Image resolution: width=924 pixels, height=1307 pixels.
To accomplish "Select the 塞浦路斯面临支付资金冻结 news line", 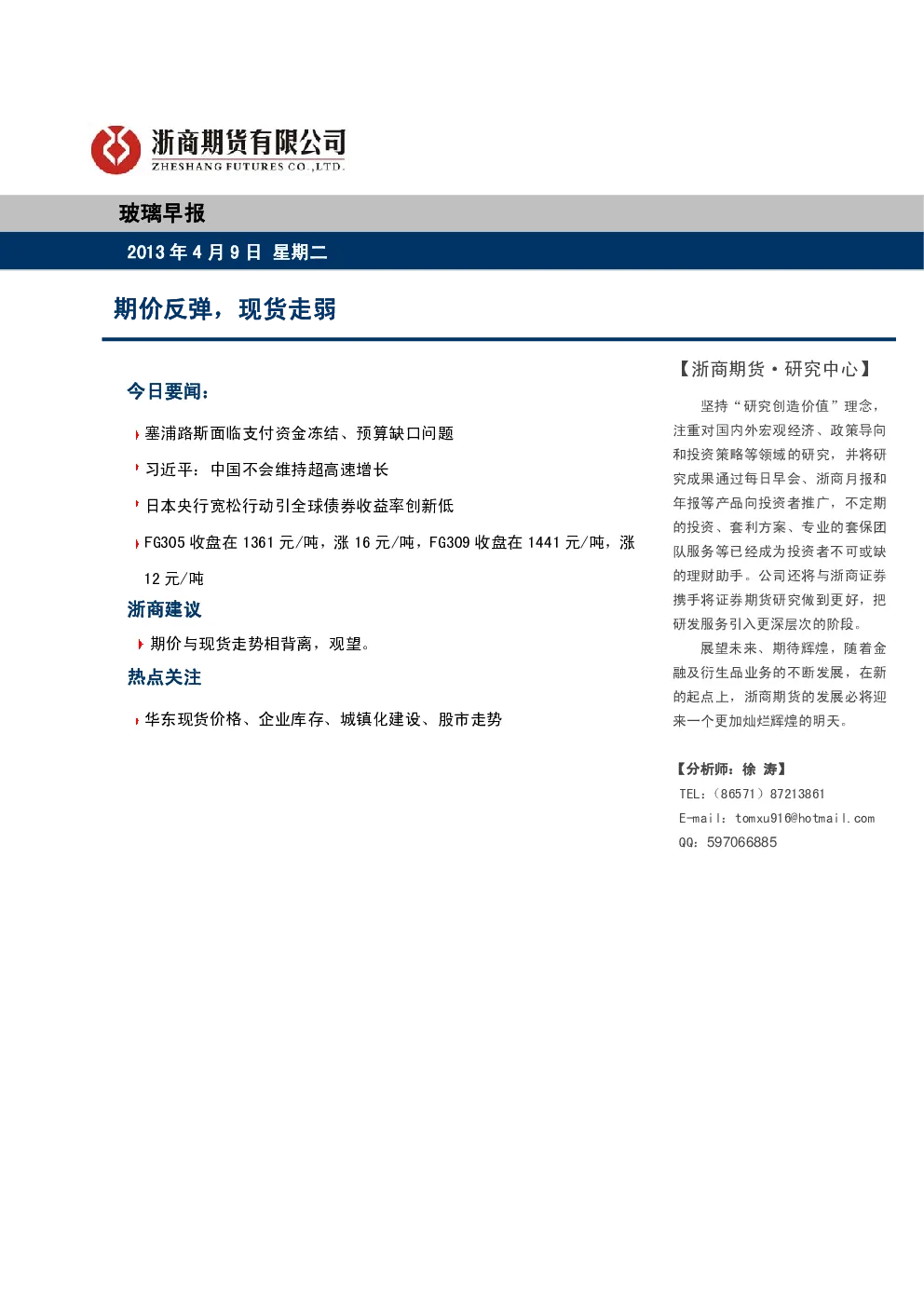I will click(x=299, y=433).
